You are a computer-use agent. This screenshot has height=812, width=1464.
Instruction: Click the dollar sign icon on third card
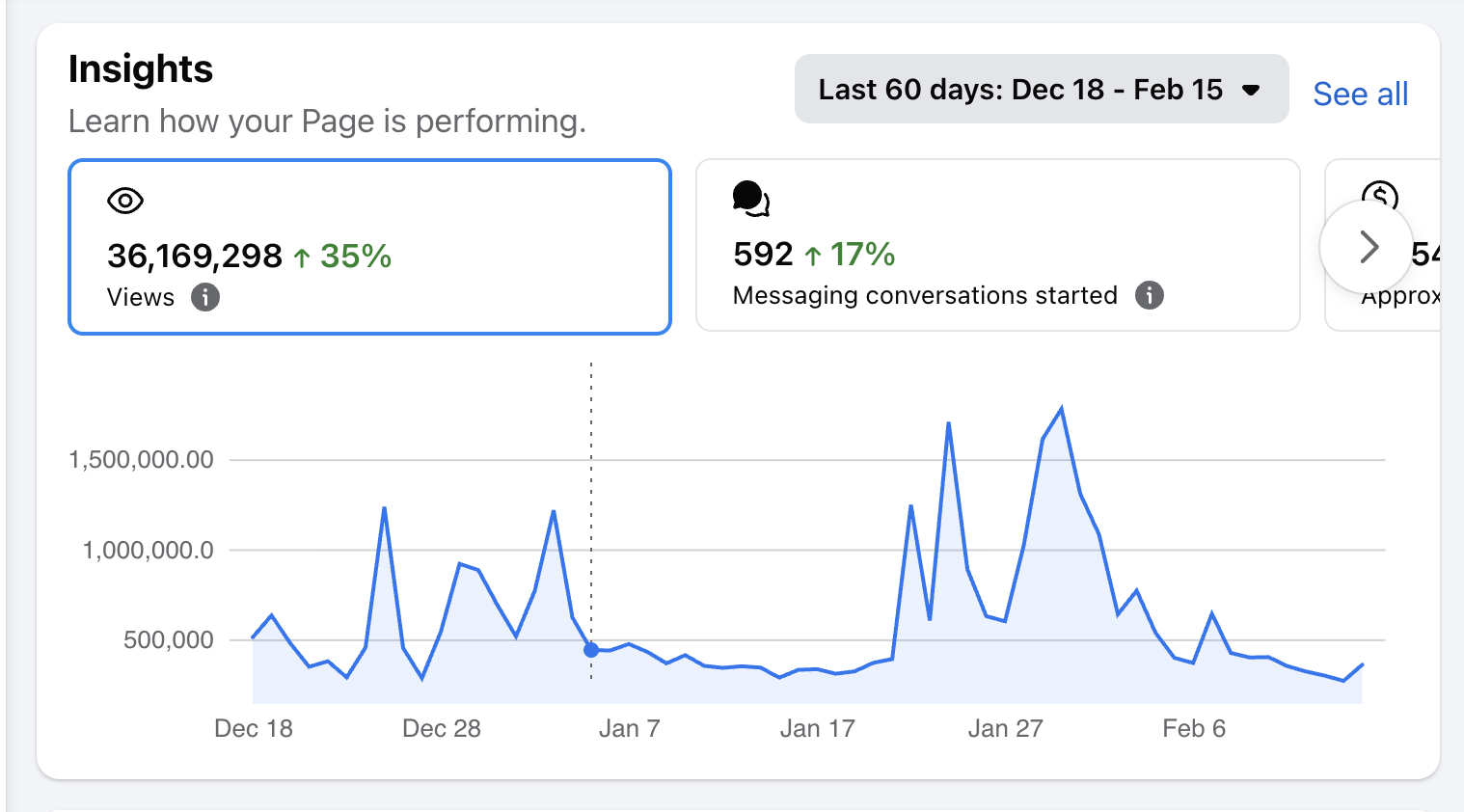1381,193
